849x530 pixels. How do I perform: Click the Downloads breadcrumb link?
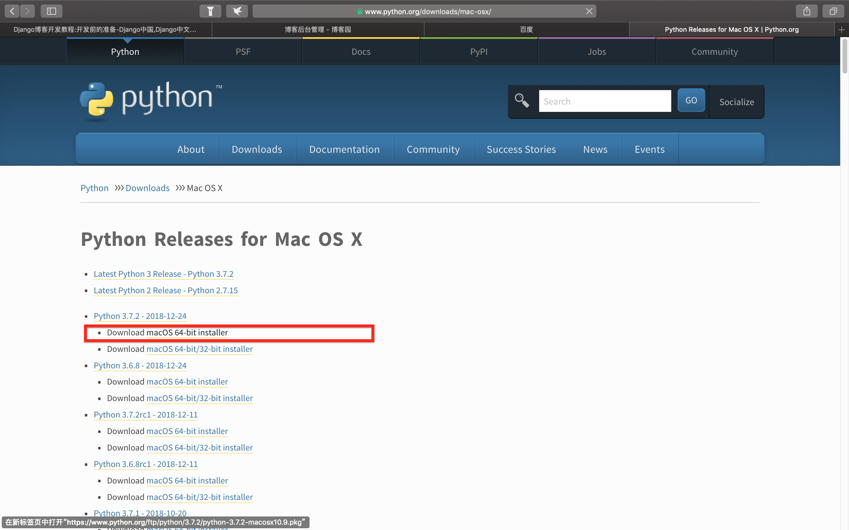pyautogui.click(x=147, y=188)
